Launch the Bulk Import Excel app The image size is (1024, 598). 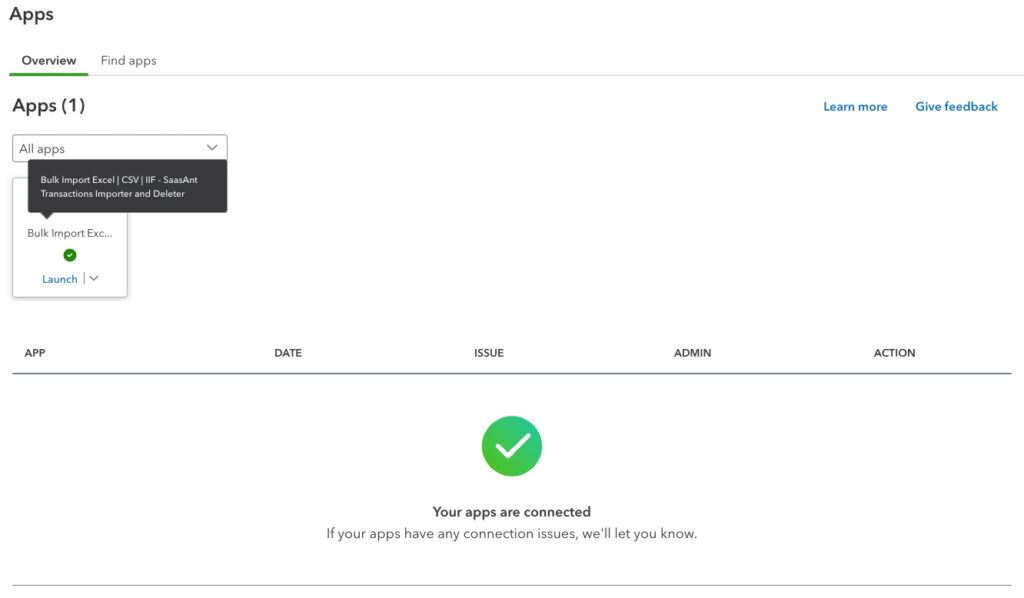coord(60,278)
